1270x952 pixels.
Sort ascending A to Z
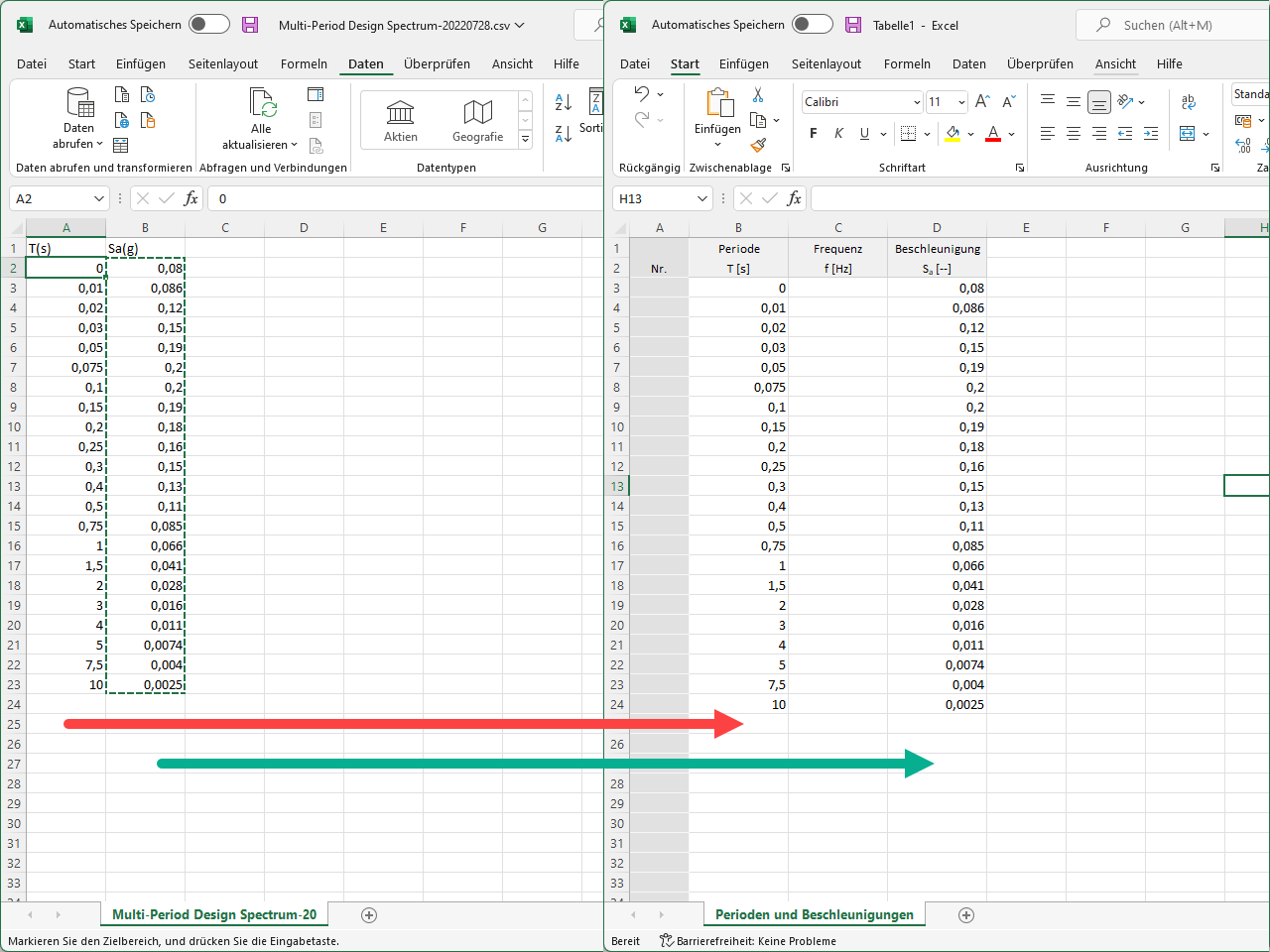pyautogui.click(x=563, y=101)
